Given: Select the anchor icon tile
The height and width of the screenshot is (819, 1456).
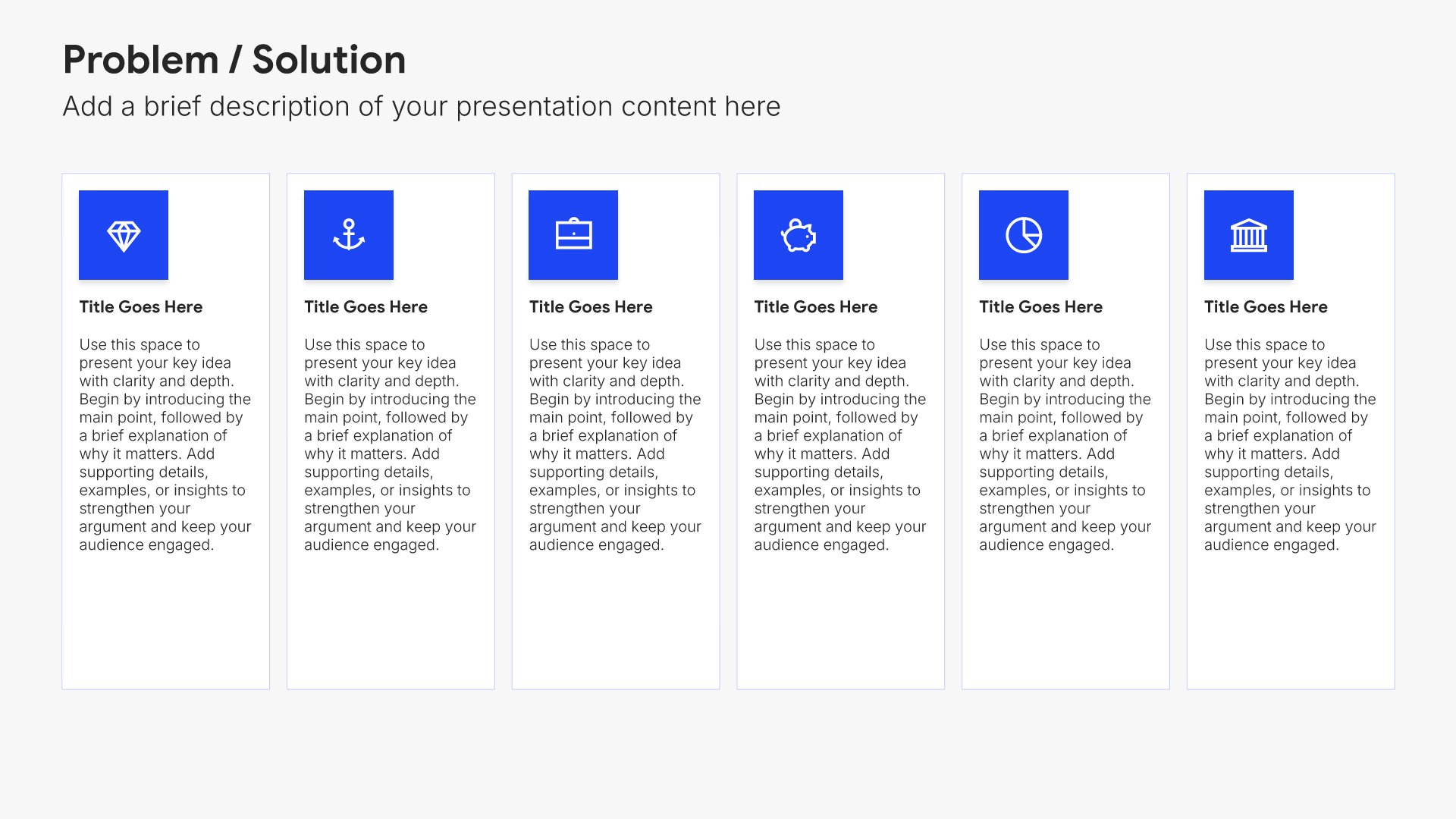Looking at the screenshot, I should coord(349,235).
